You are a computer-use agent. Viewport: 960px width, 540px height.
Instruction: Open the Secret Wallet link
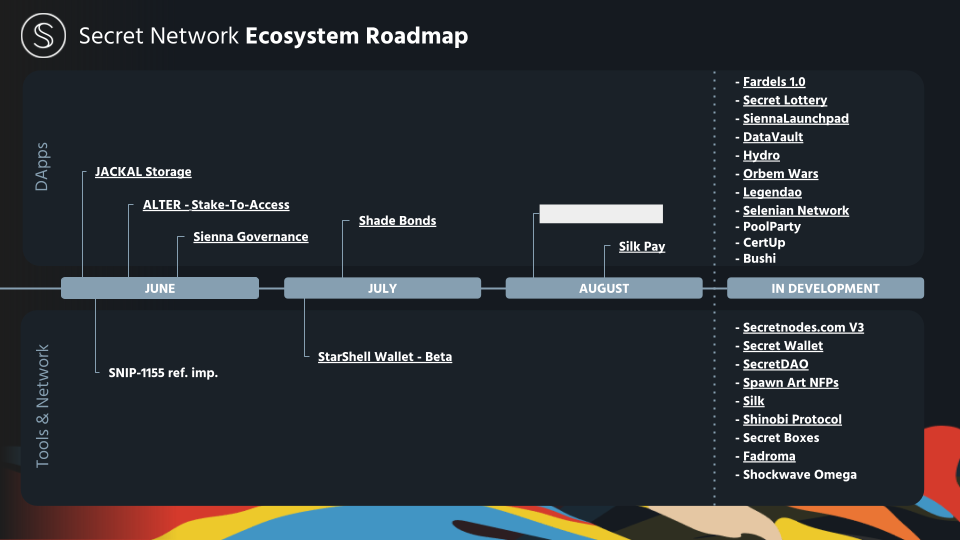point(782,346)
